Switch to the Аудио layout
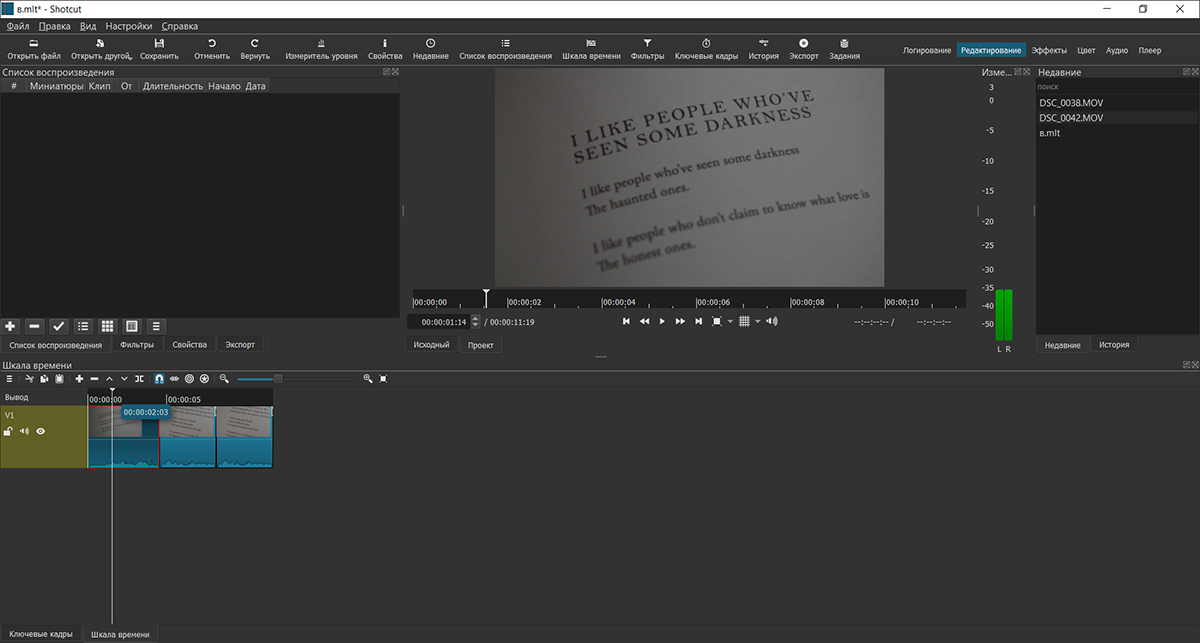 pyautogui.click(x=1117, y=50)
